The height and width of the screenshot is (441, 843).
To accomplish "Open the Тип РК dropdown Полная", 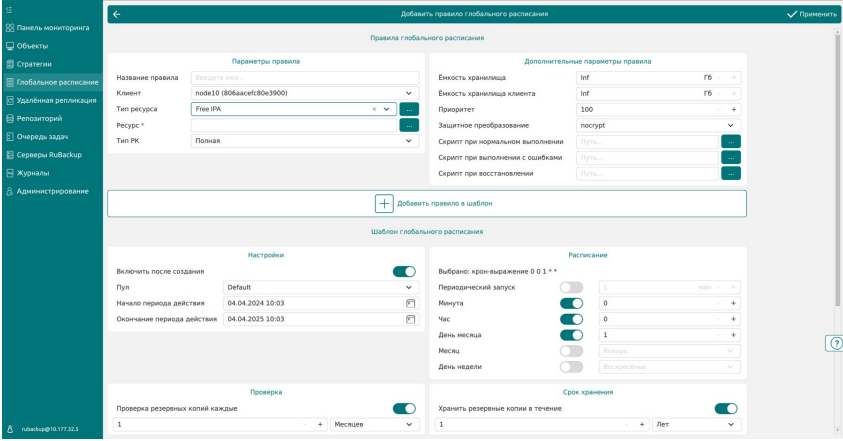I will coord(305,141).
